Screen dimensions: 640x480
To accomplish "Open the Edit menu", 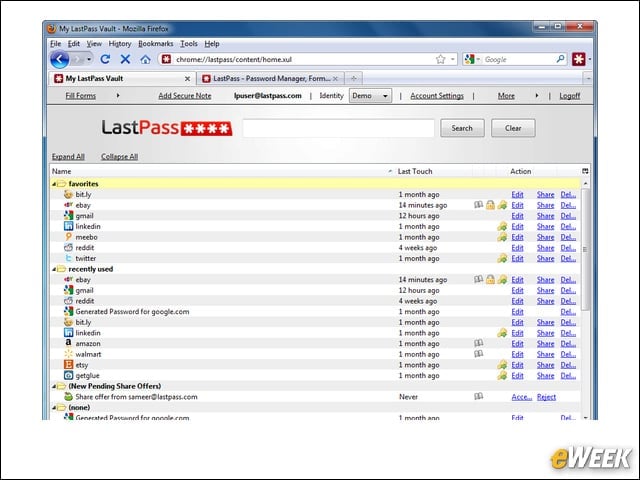I will 74,44.
